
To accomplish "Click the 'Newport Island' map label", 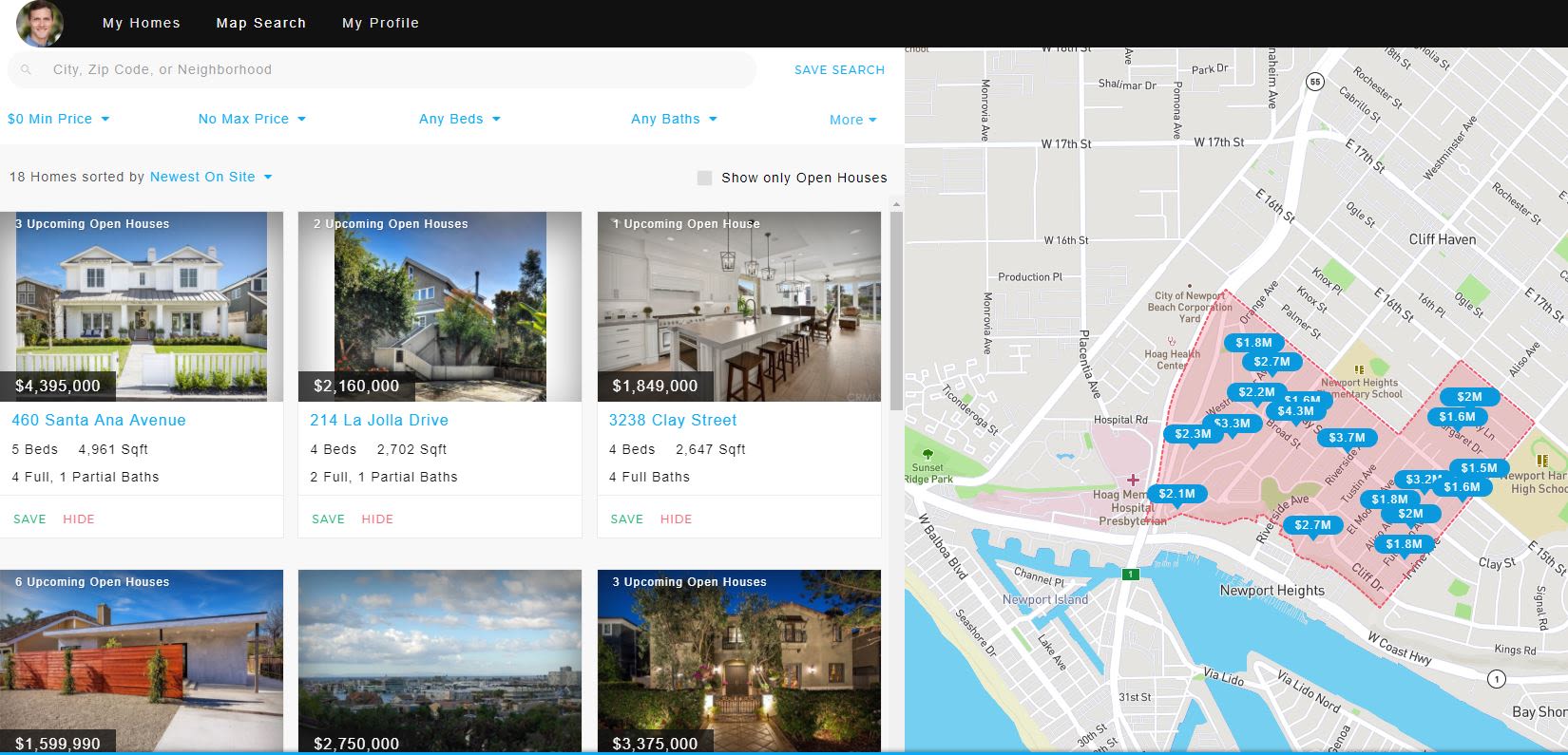I will pos(1045,599).
